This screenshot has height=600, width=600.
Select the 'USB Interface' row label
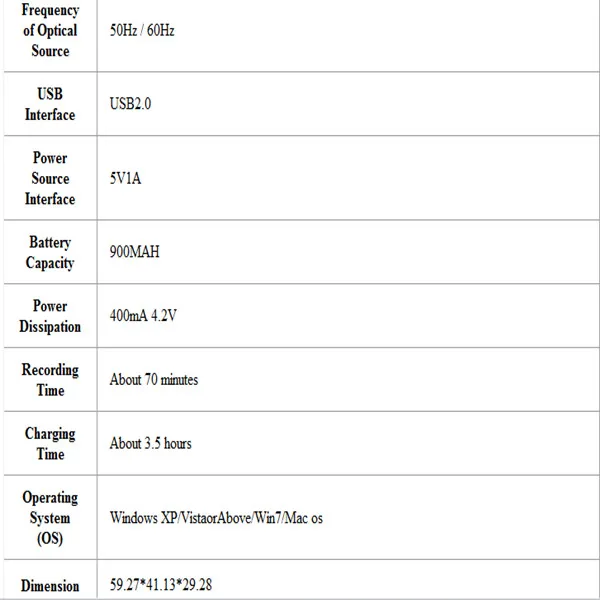[x=50, y=104]
